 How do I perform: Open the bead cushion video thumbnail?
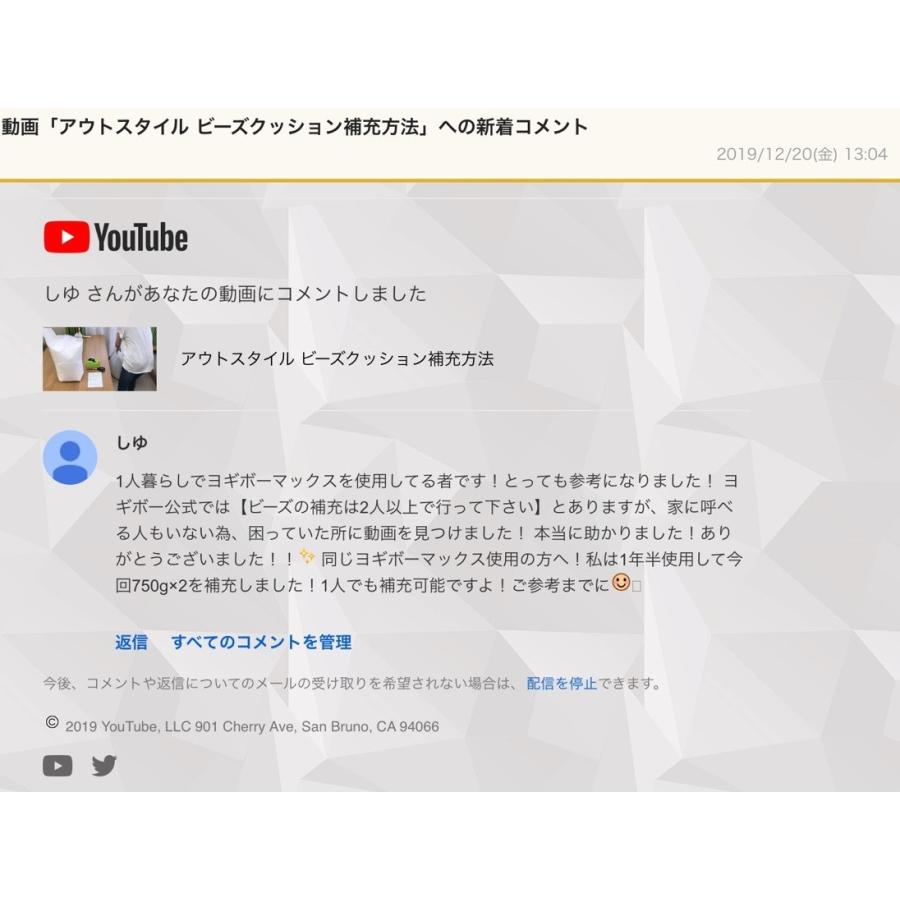pyautogui.click(x=100, y=359)
